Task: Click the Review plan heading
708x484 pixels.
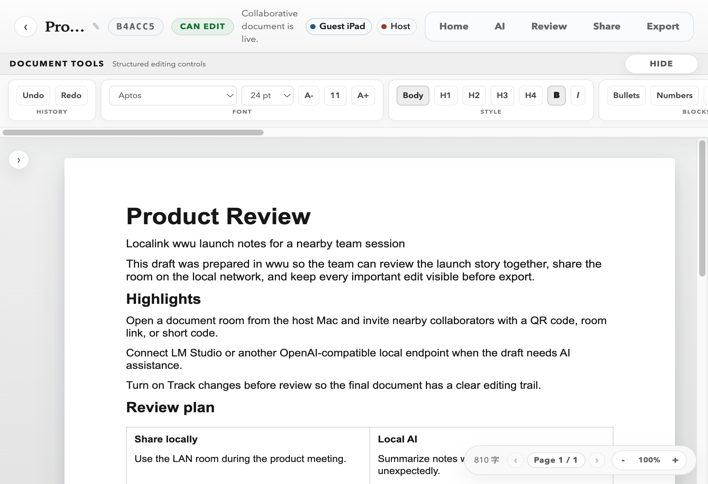Action: [x=170, y=407]
